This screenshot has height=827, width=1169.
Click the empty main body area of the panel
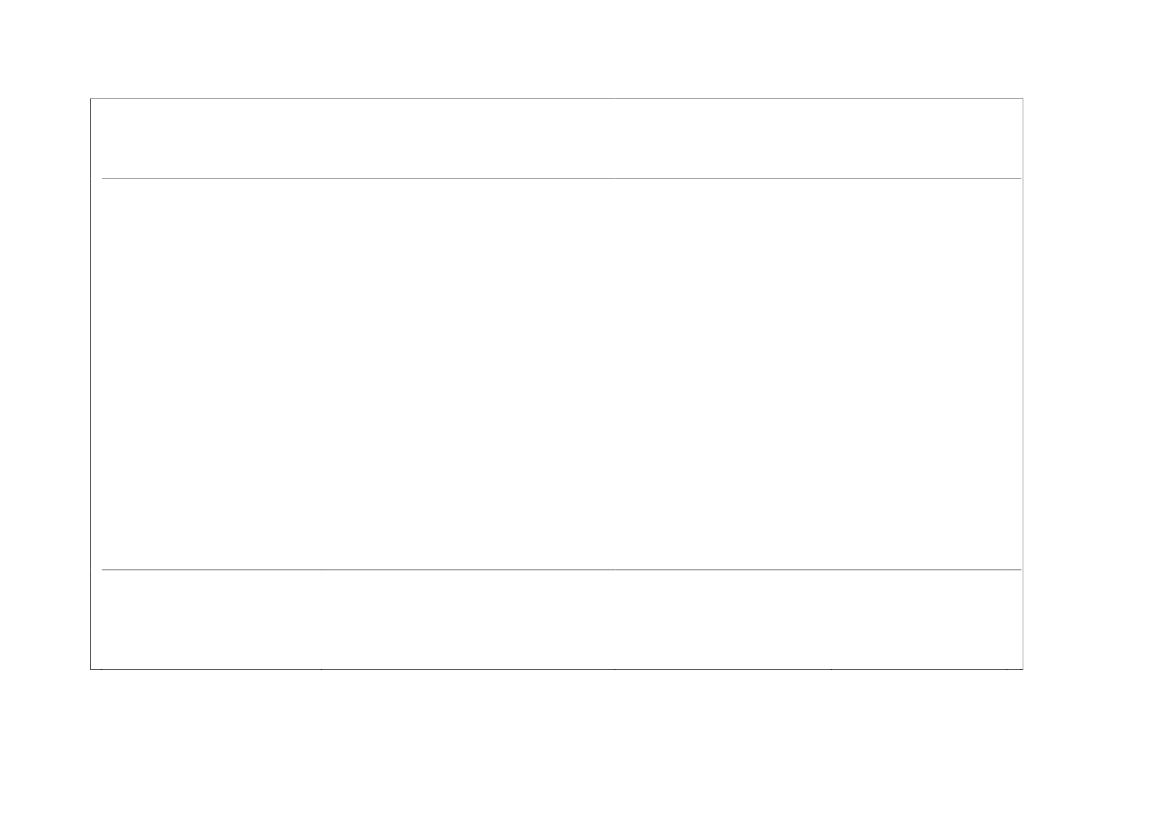556,374
